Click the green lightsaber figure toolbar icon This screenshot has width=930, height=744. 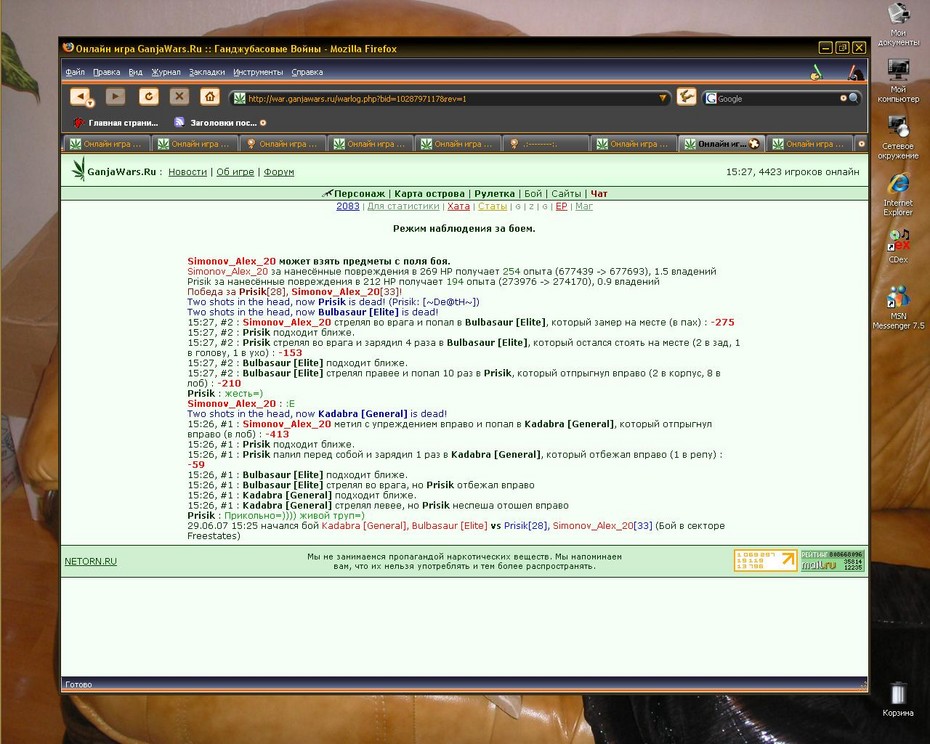pos(817,72)
